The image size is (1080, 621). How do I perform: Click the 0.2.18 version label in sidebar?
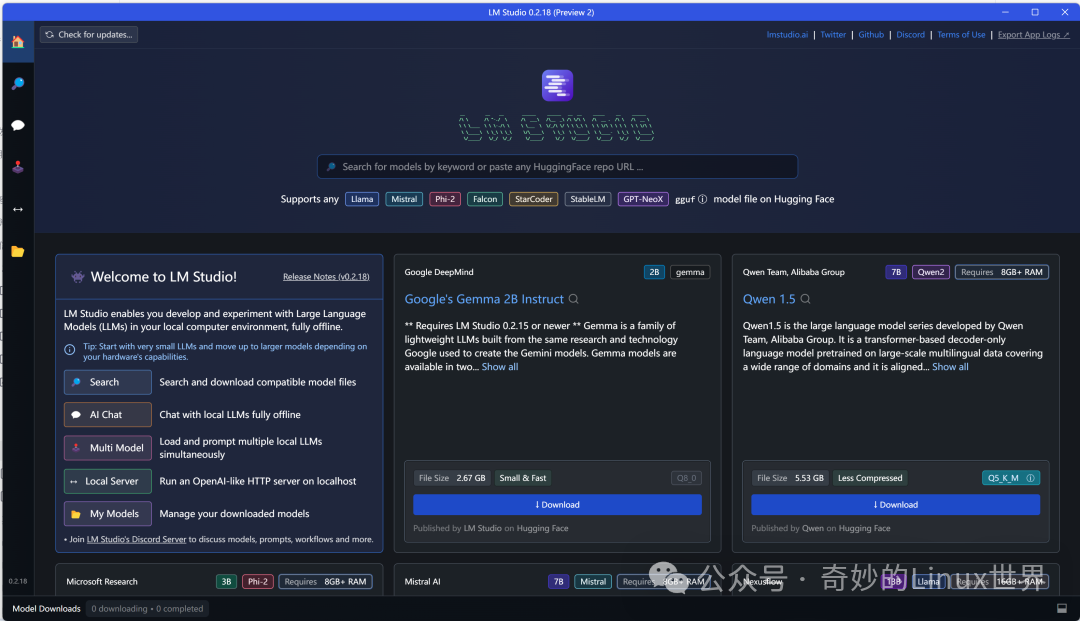point(18,581)
